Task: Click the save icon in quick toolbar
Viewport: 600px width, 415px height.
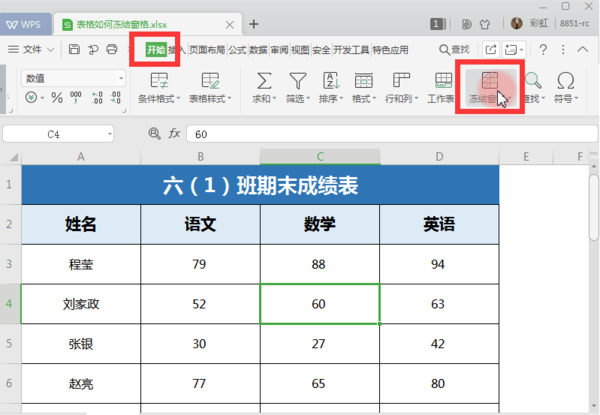Action: click(x=75, y=49)
